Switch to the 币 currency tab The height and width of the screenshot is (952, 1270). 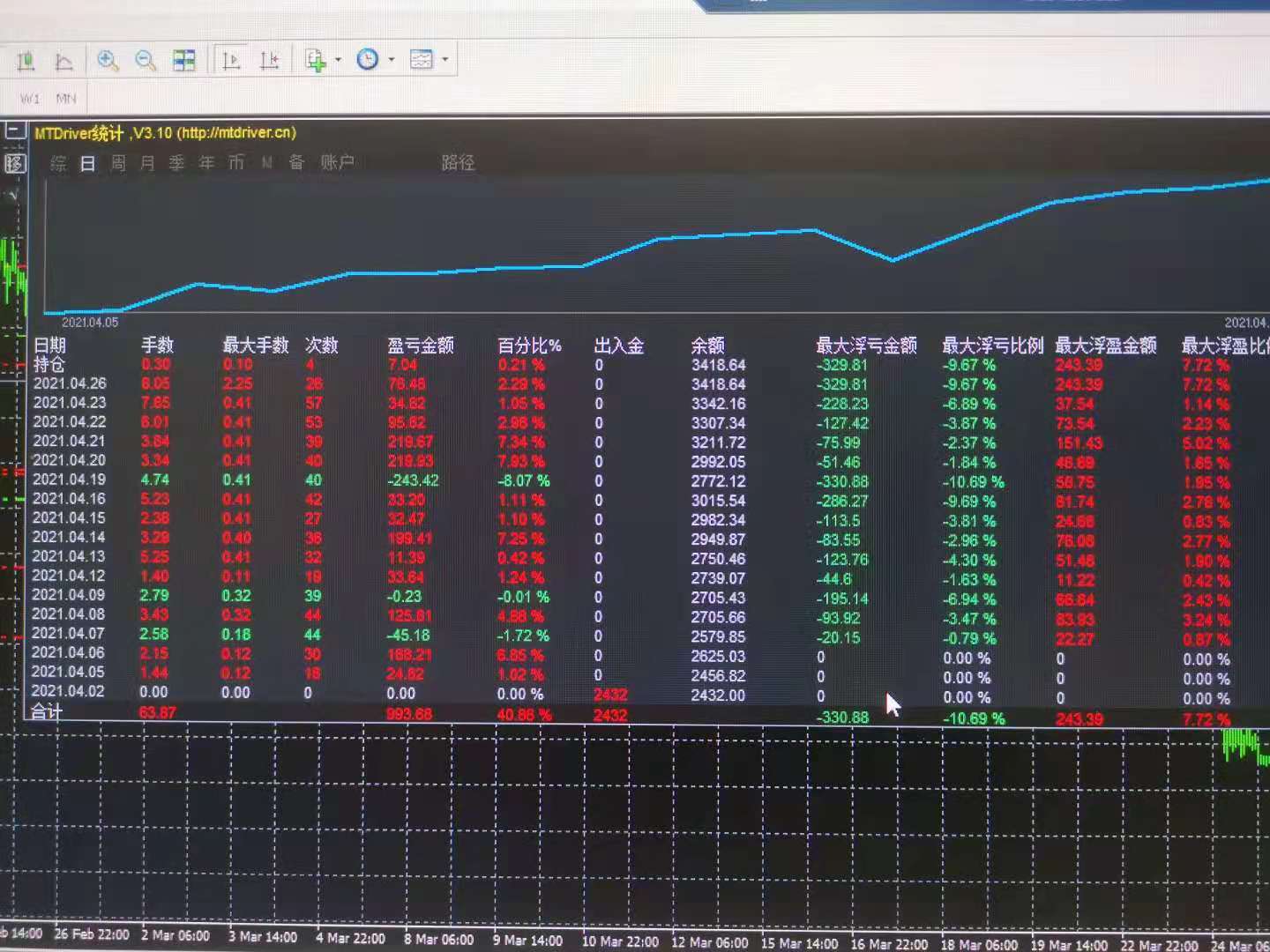(x=236, y=163)
